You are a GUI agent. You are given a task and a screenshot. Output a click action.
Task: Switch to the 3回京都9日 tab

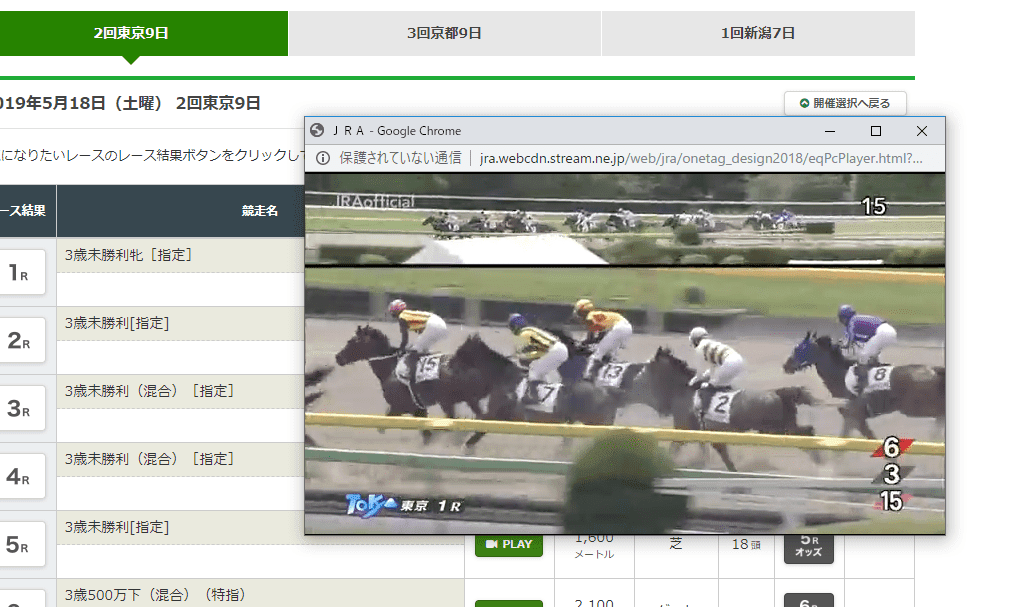[x=444, y=33]
